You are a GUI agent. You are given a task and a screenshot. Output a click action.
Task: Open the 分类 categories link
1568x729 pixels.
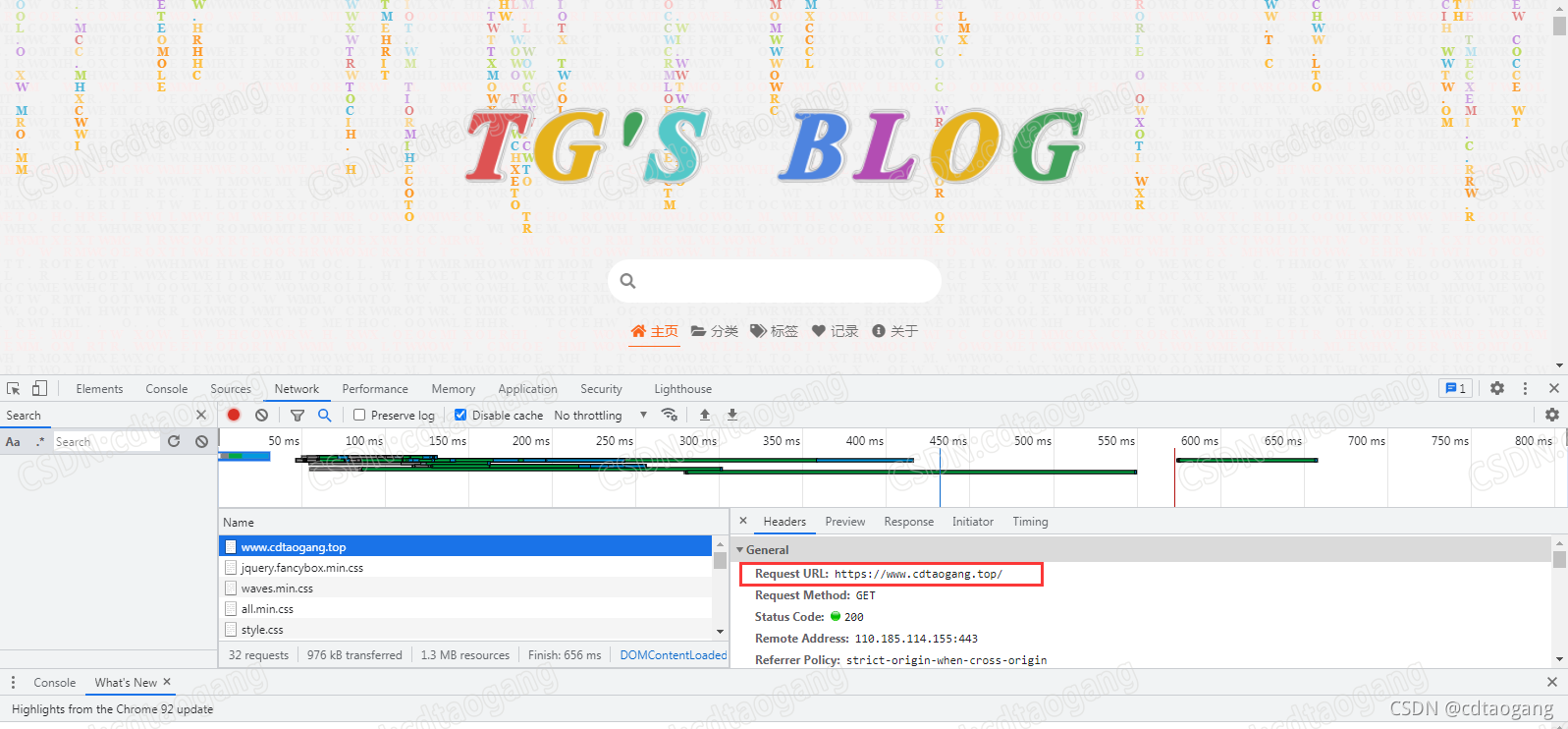tap(715, 331)
